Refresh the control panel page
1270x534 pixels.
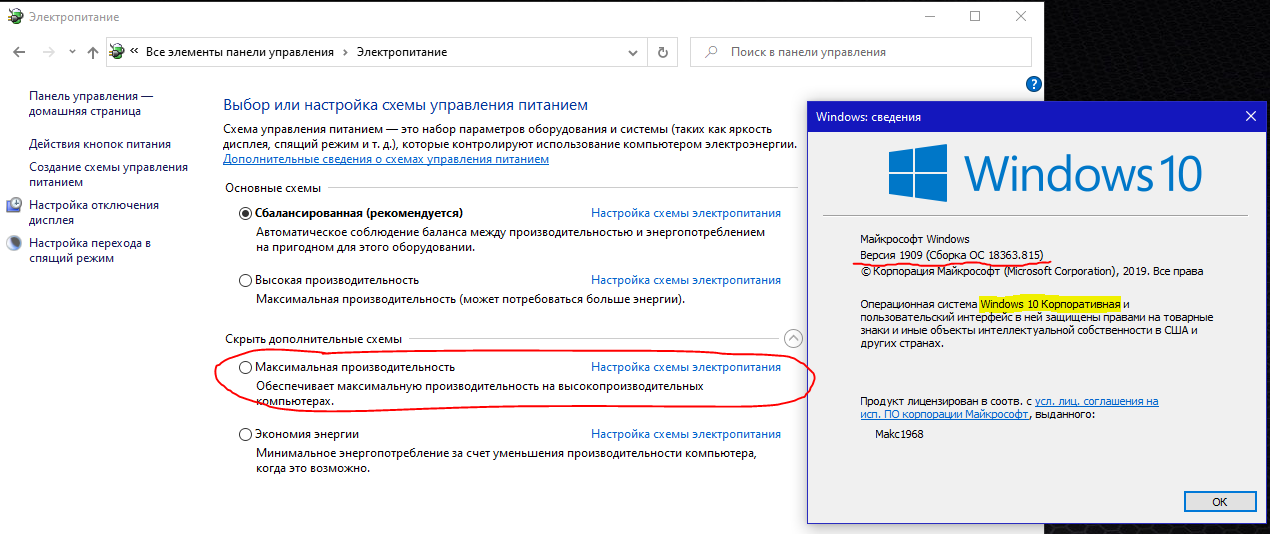click(662, 52)
